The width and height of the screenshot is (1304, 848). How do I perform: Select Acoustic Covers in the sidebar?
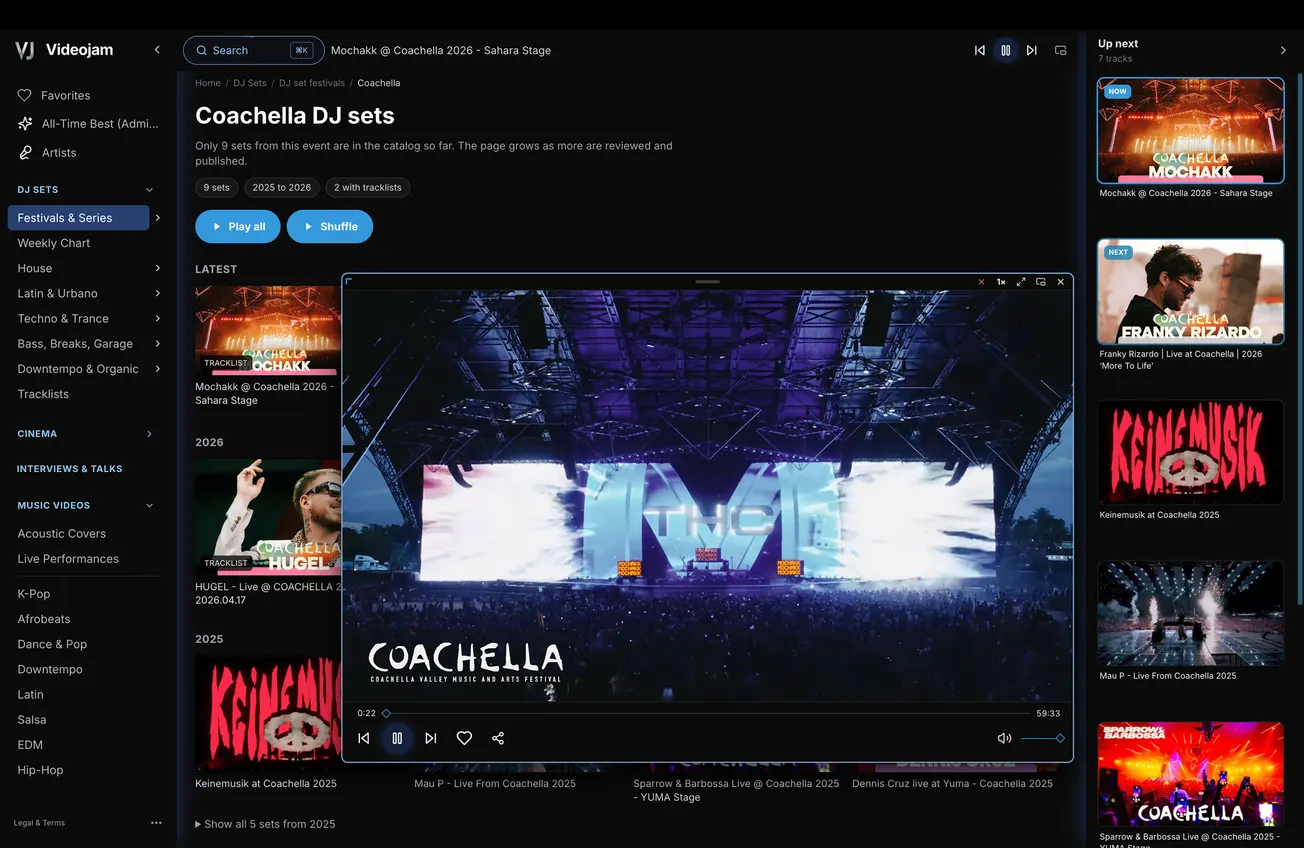click(62, 534)
